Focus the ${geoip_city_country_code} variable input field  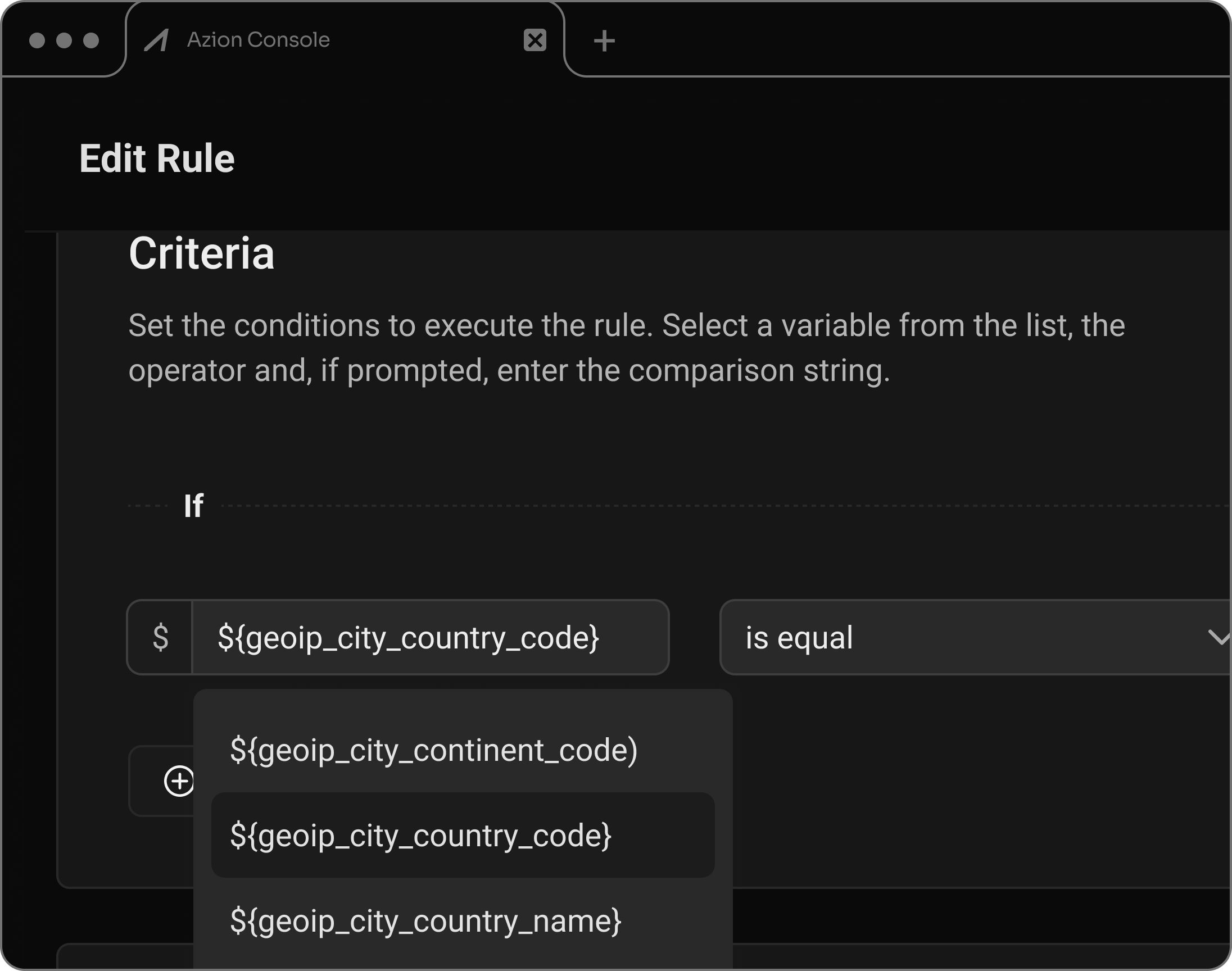coord(429,637)
